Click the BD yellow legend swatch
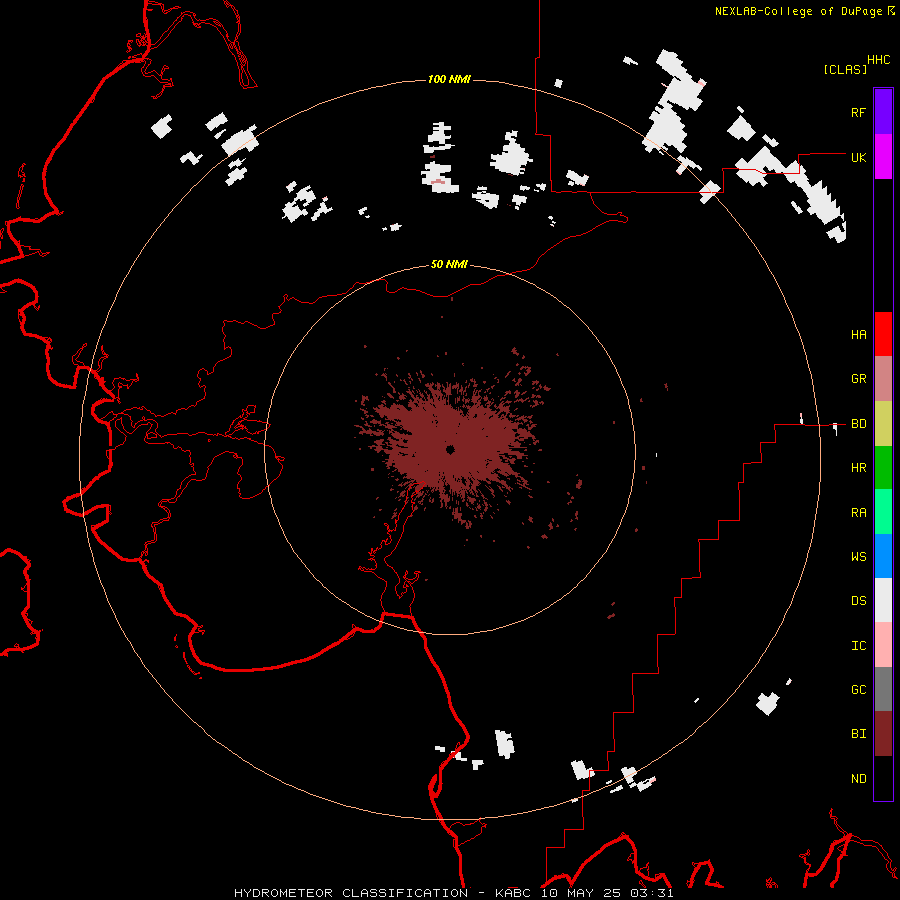 [883, 424]
